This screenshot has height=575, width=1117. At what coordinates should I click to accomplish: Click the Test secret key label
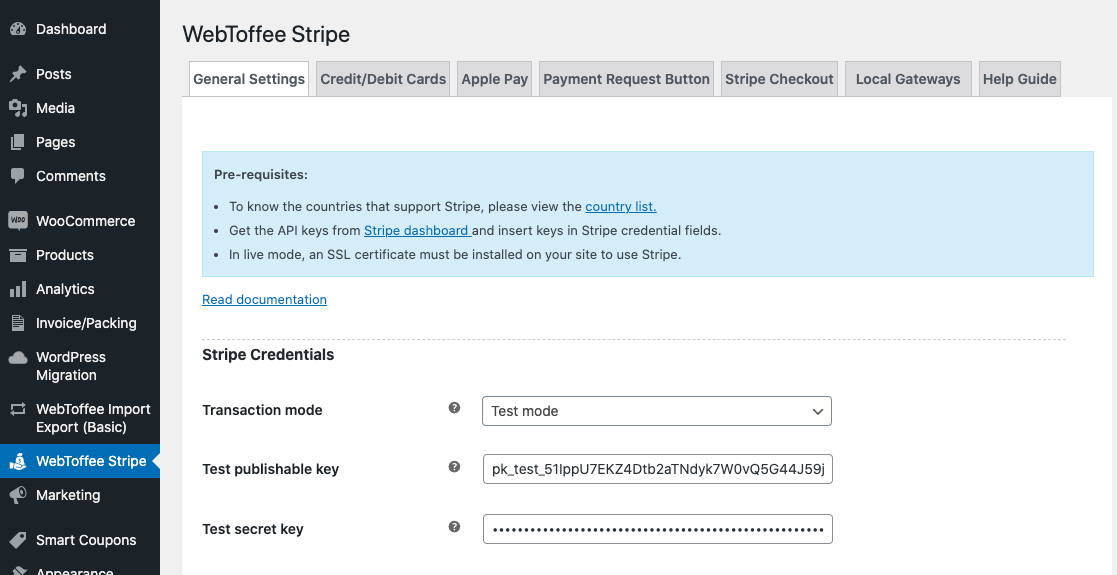point(253,529)
